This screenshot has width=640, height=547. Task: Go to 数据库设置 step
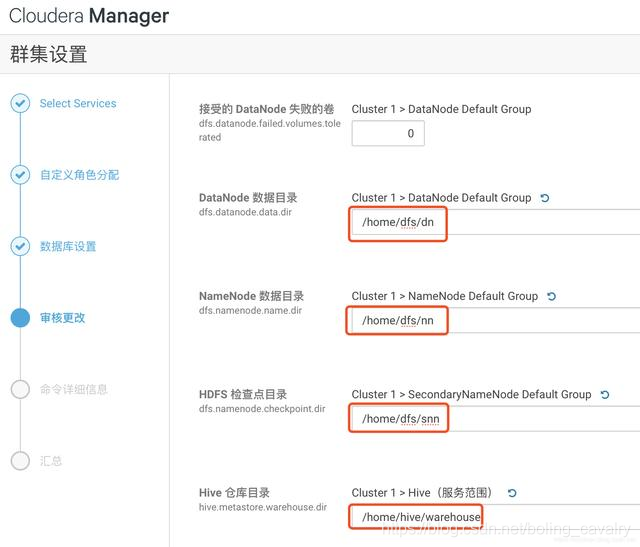(68, 246)
